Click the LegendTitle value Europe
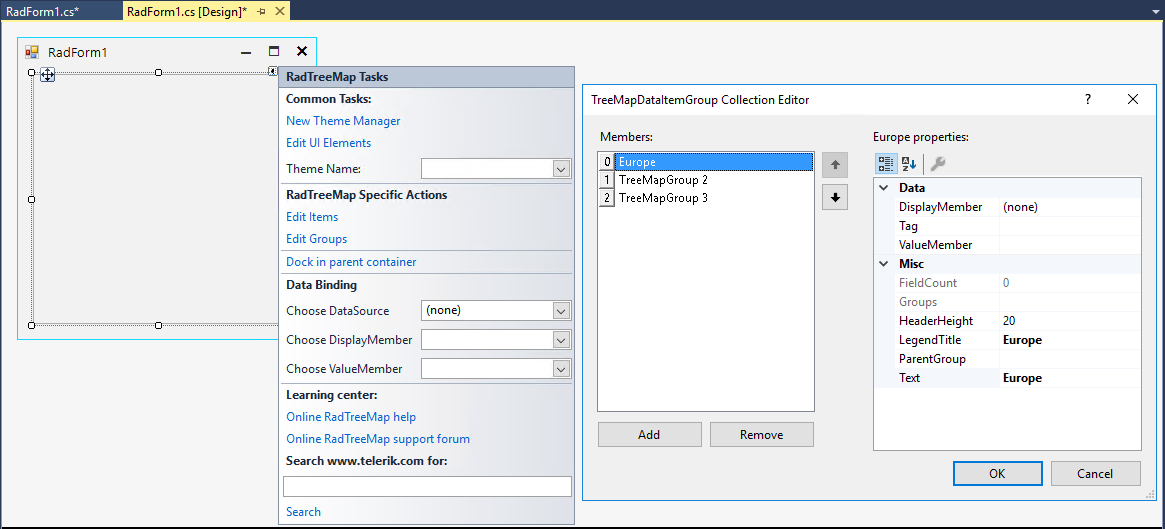This screenshot has height=529, width=1165. pos(1022,340)
